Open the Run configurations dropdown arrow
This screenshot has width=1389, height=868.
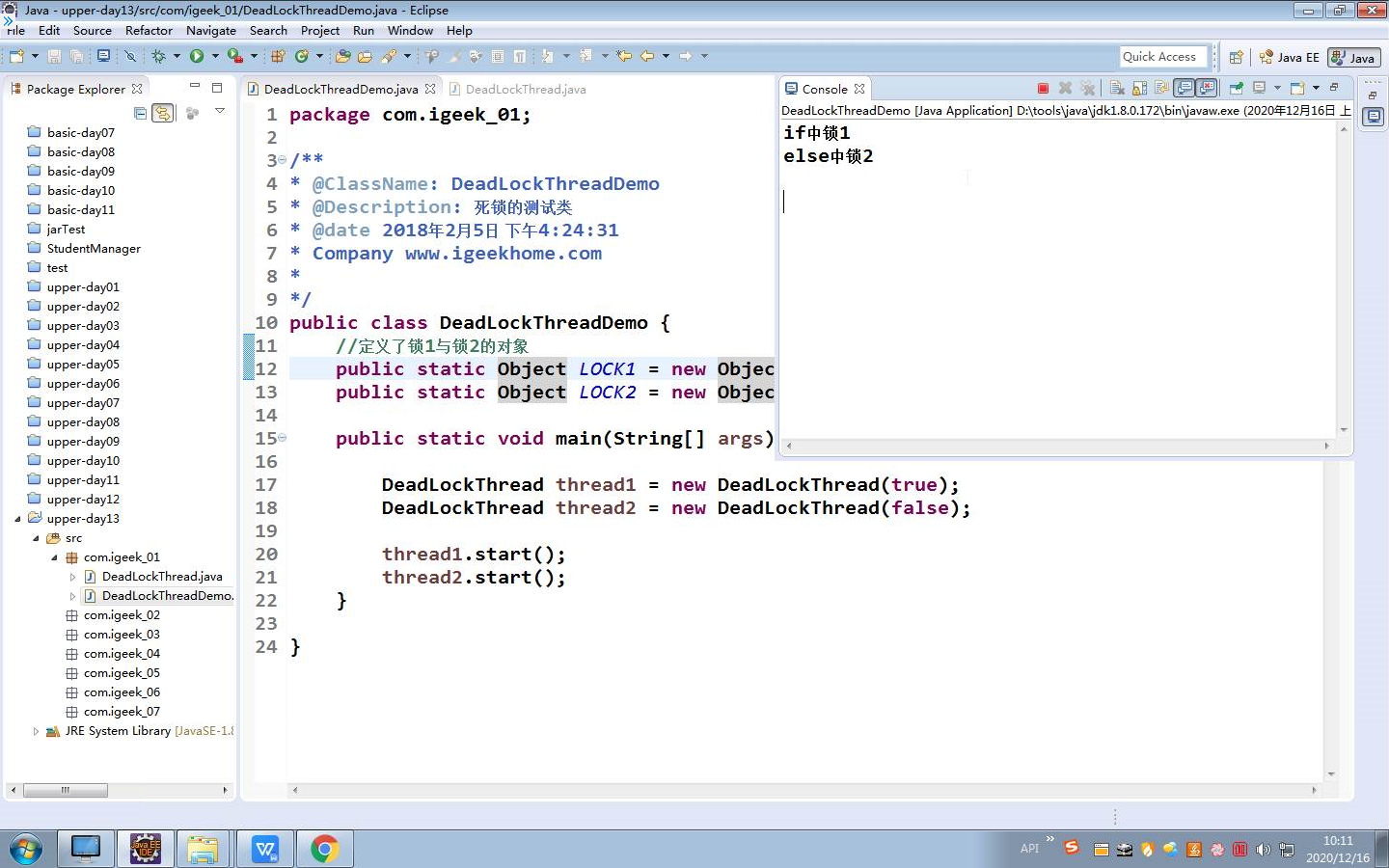pyautogui.click(x=215, y=56)
